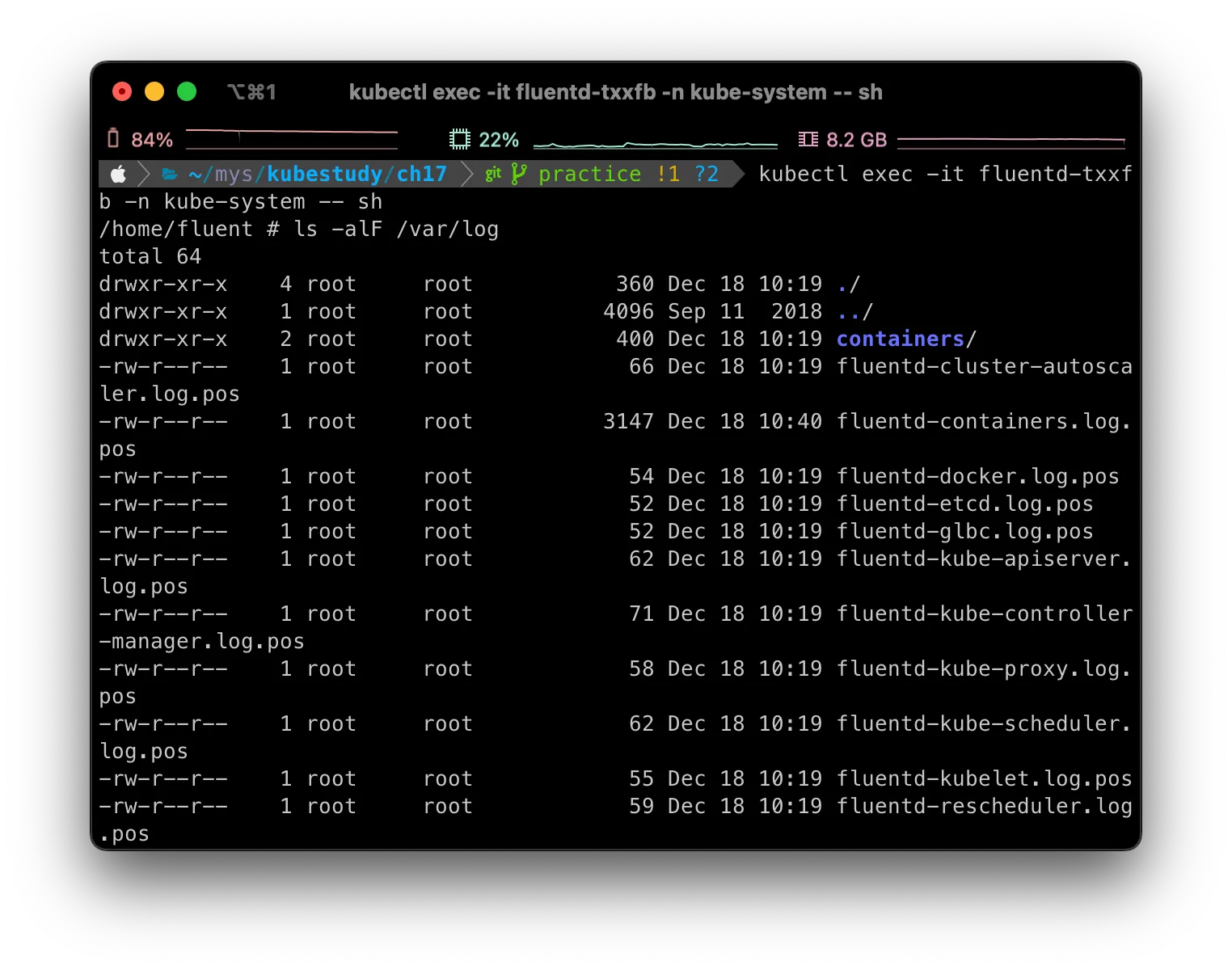Screen dimensions: 1232x970
Task: Click the 'fluentd-containers.log.' file name
Action: tap(985, 421)
